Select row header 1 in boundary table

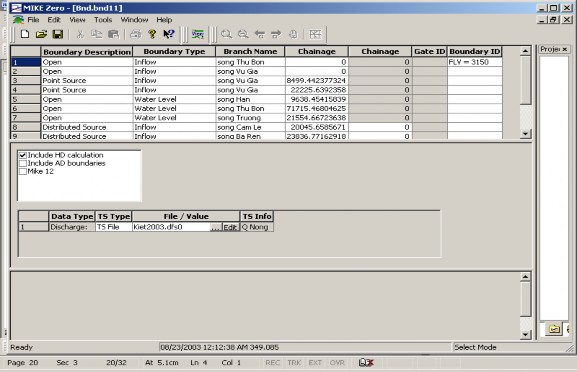point(26,62)
